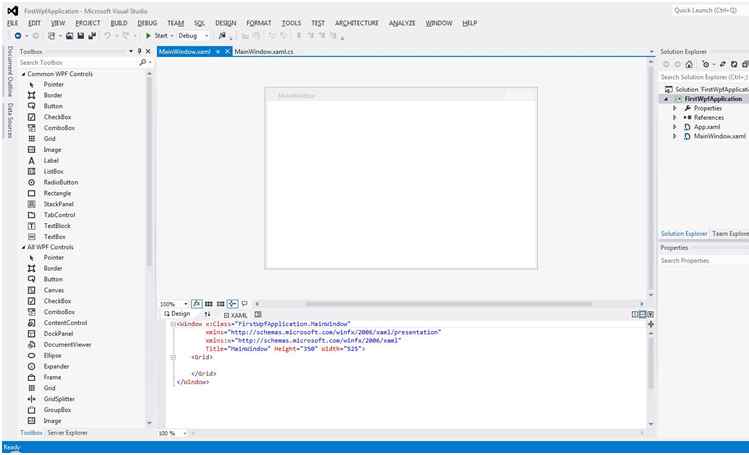
Task: Open the Data Sources side tab
Action: (x=10, y=120)
